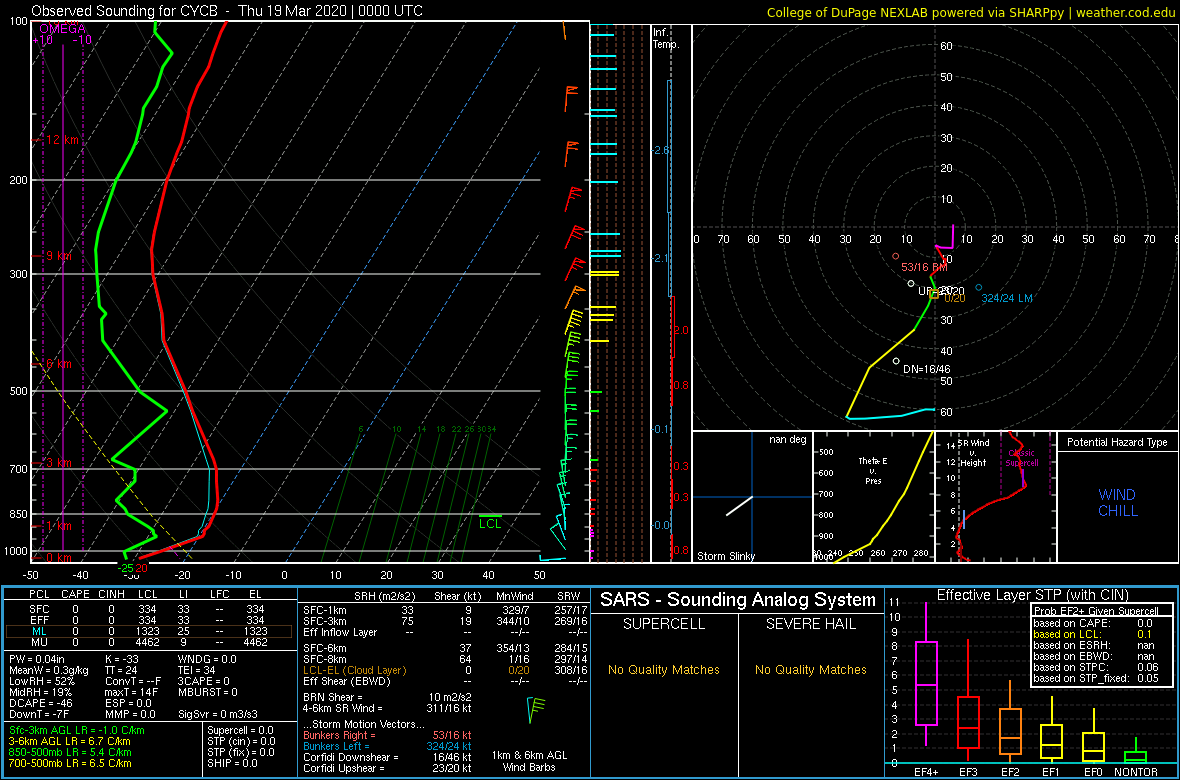Click the 53/16 RM hodograph label

(x=924, y=267)
